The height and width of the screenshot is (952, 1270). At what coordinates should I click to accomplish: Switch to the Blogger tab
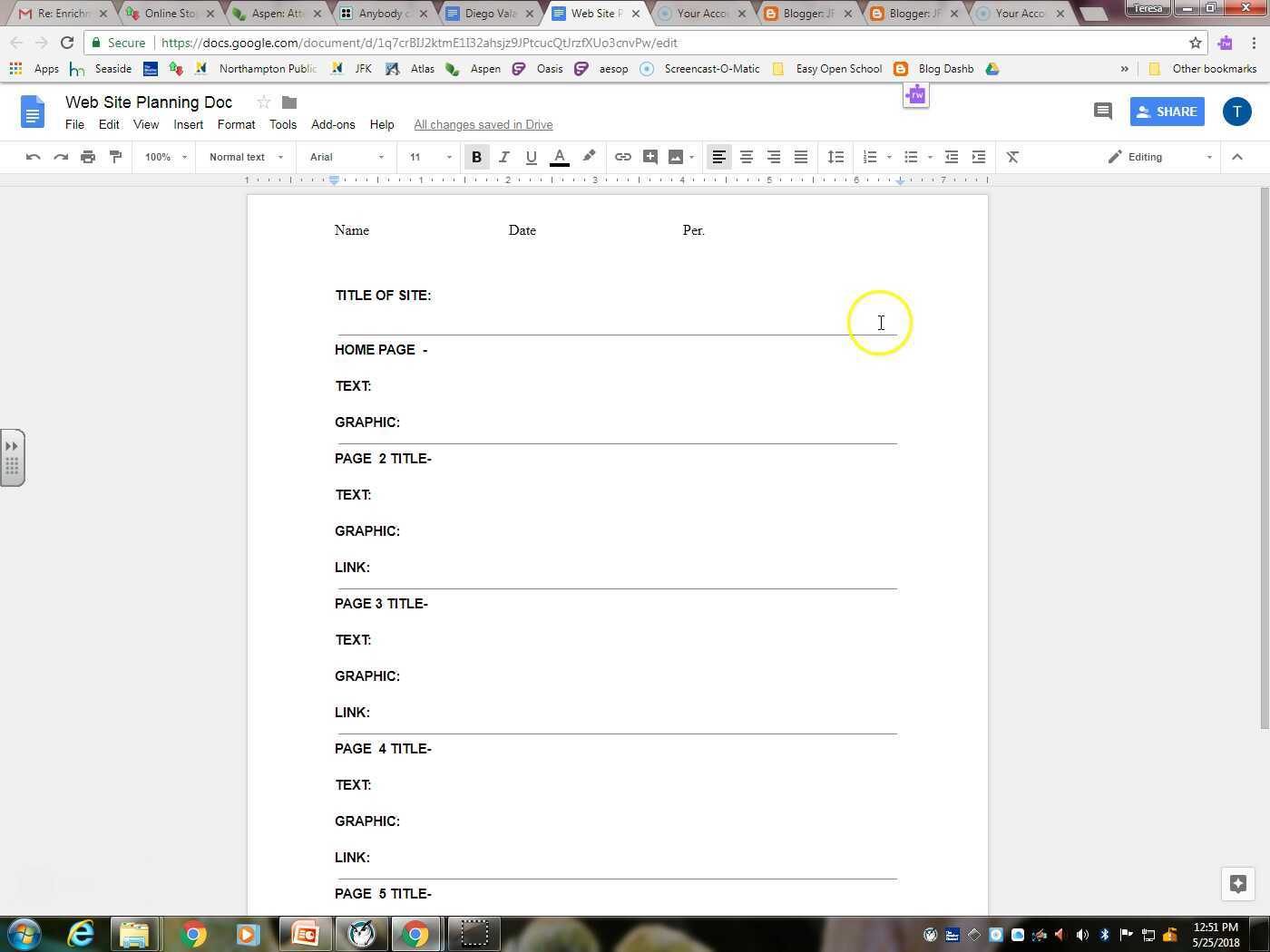[803, 13]
